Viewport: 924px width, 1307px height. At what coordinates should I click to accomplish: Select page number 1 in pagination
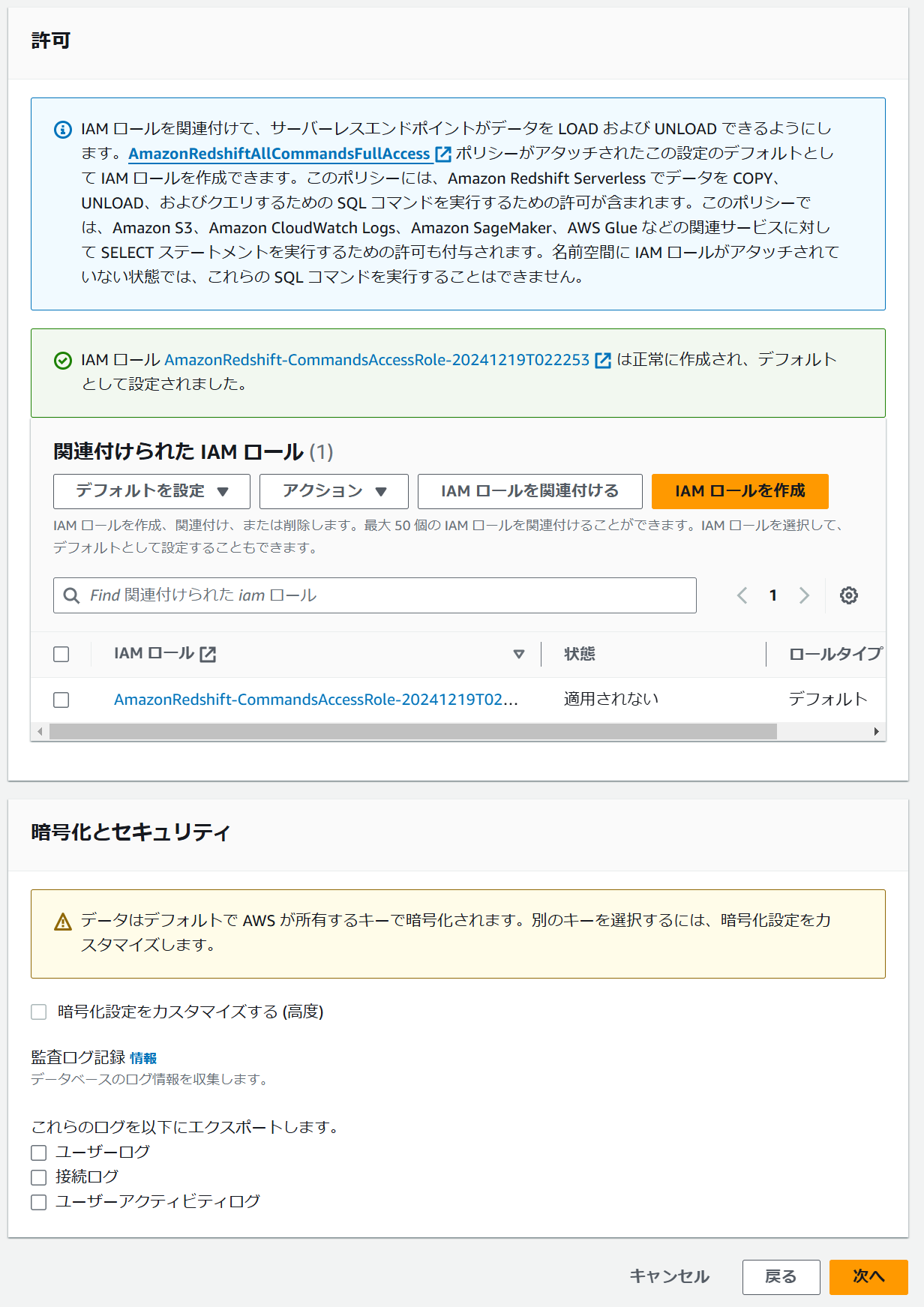pyautogui.click(x=772, y=595)
